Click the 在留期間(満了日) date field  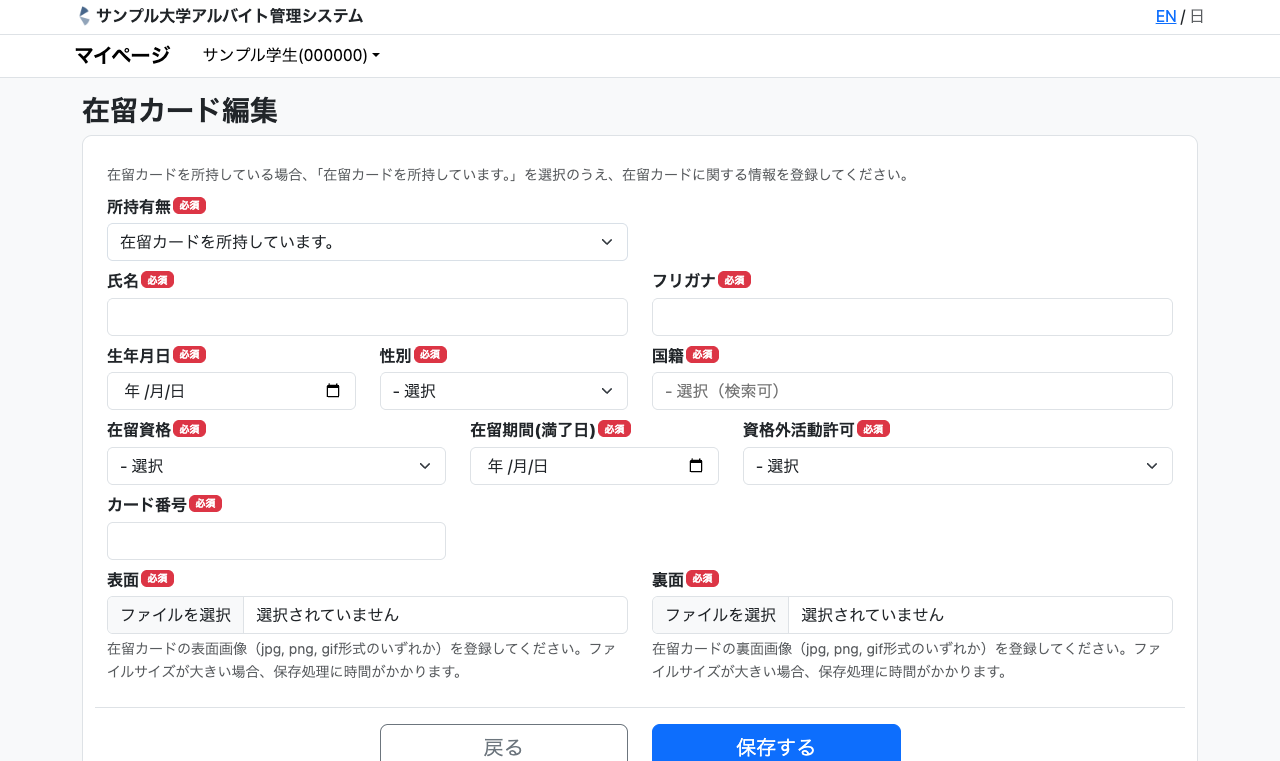pos(594,466)
